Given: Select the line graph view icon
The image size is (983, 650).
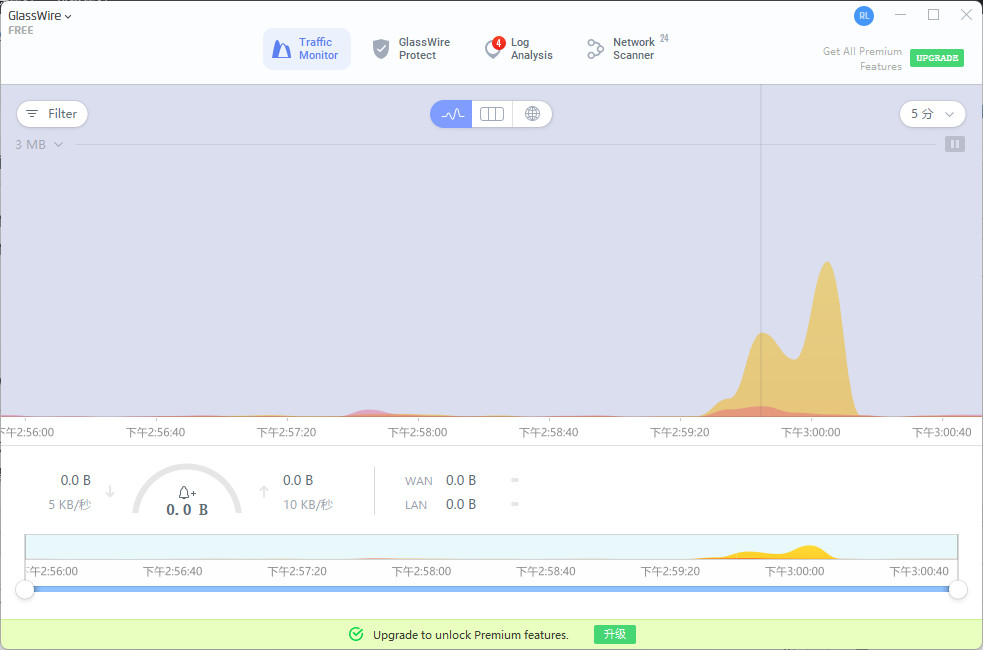Looking at the screenshot, I should 452,114.
